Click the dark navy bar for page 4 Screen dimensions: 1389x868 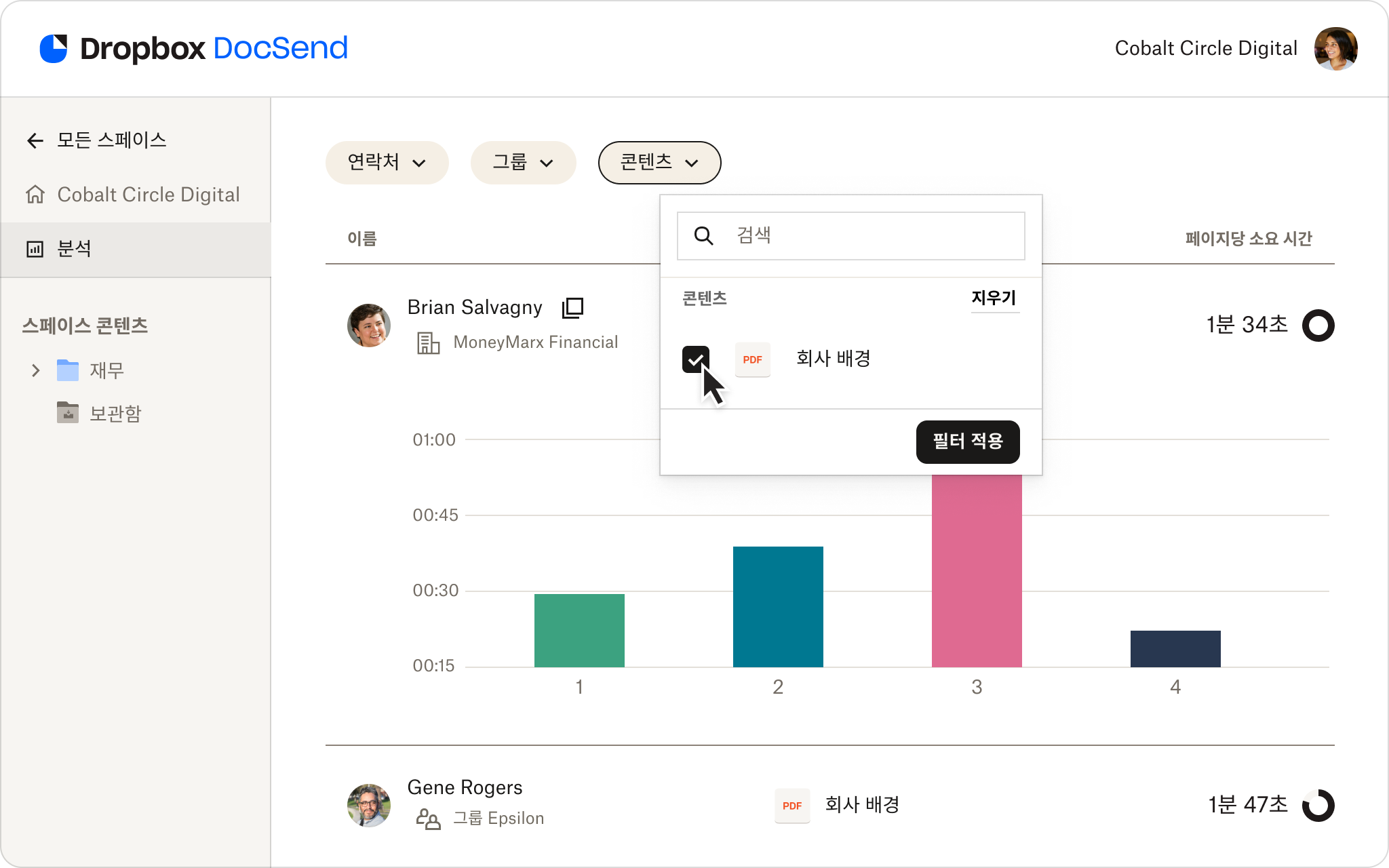point(1175,649)
